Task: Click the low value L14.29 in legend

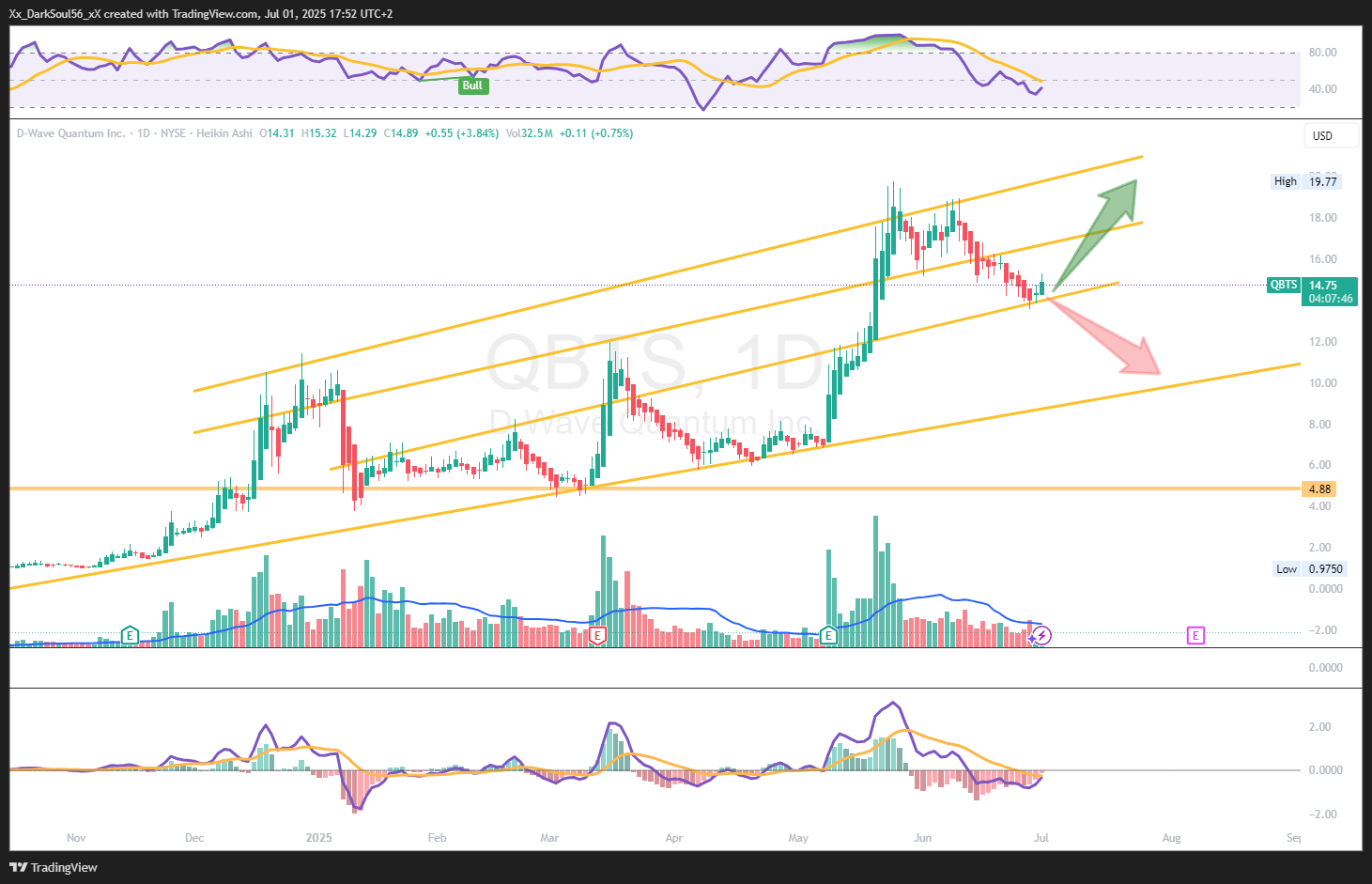Action: click(360, 133)
